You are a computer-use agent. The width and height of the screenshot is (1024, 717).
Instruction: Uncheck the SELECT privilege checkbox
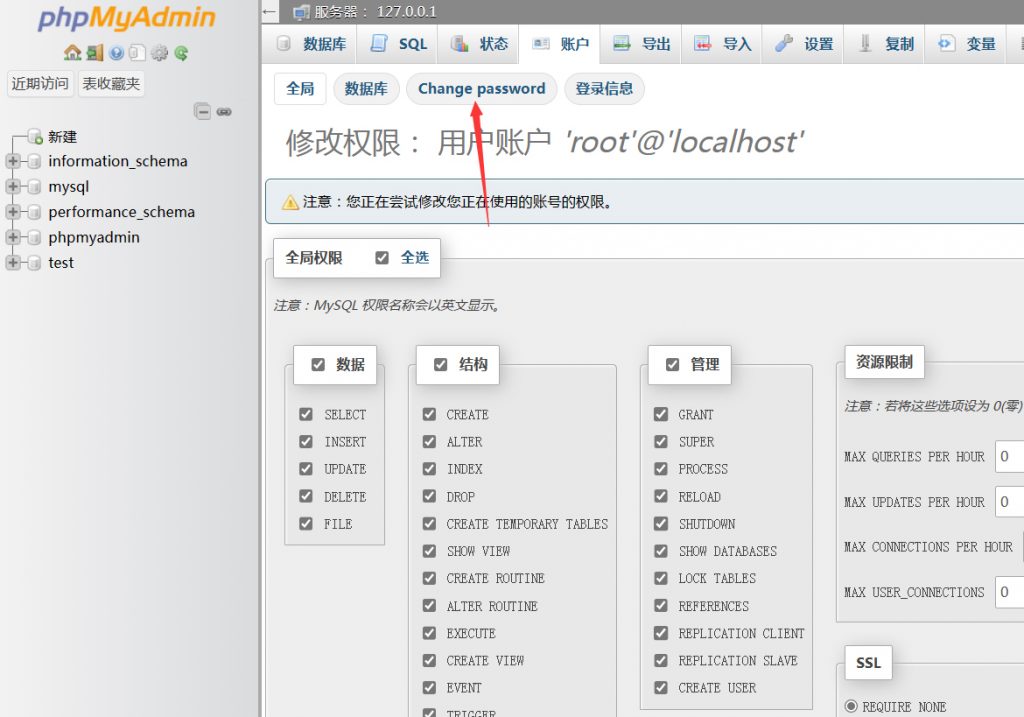(x=306, y=414)
